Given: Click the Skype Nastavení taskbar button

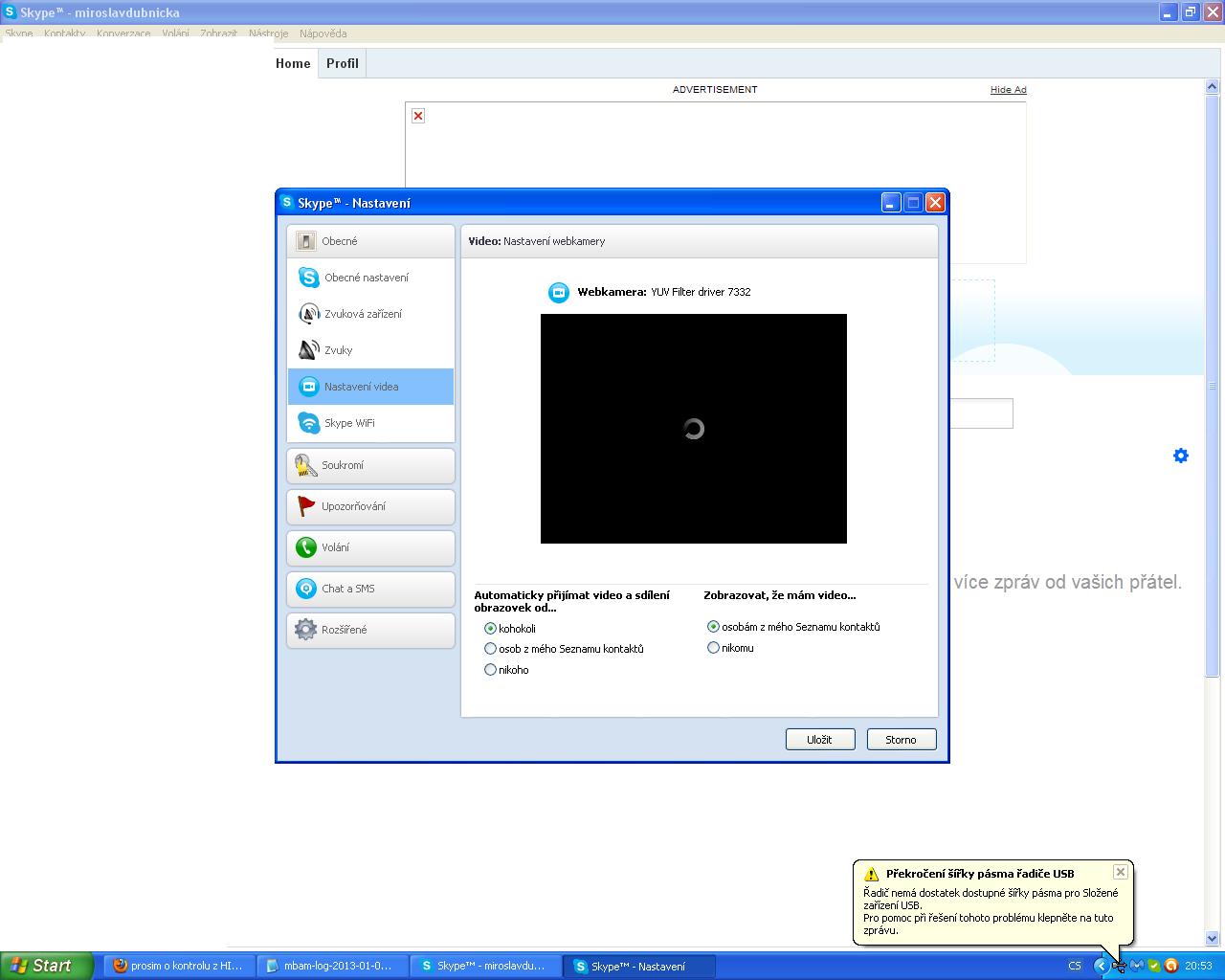Looking at the screenshot, I should click(x=639, y=966).
